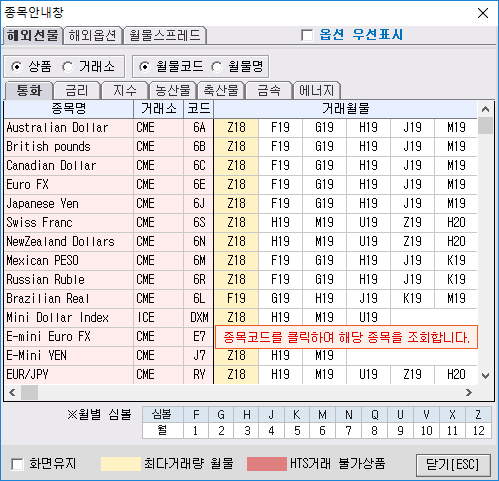Click the 코드 column header
The image size is (499, 481).
coord(199,109)
